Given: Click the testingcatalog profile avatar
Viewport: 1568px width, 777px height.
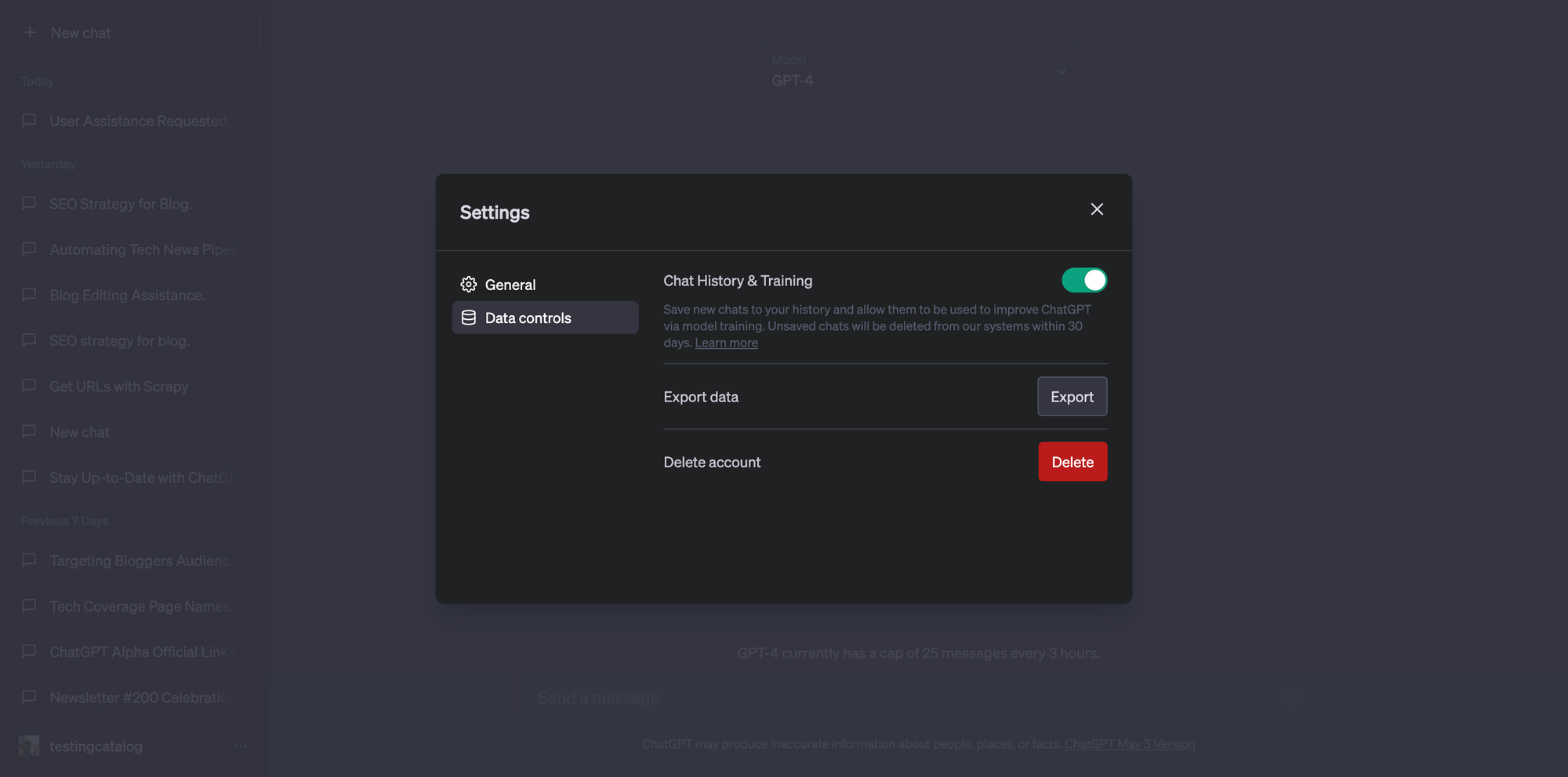Looking at the screenshot, I should pyautogui.click(x=30, y=746).
